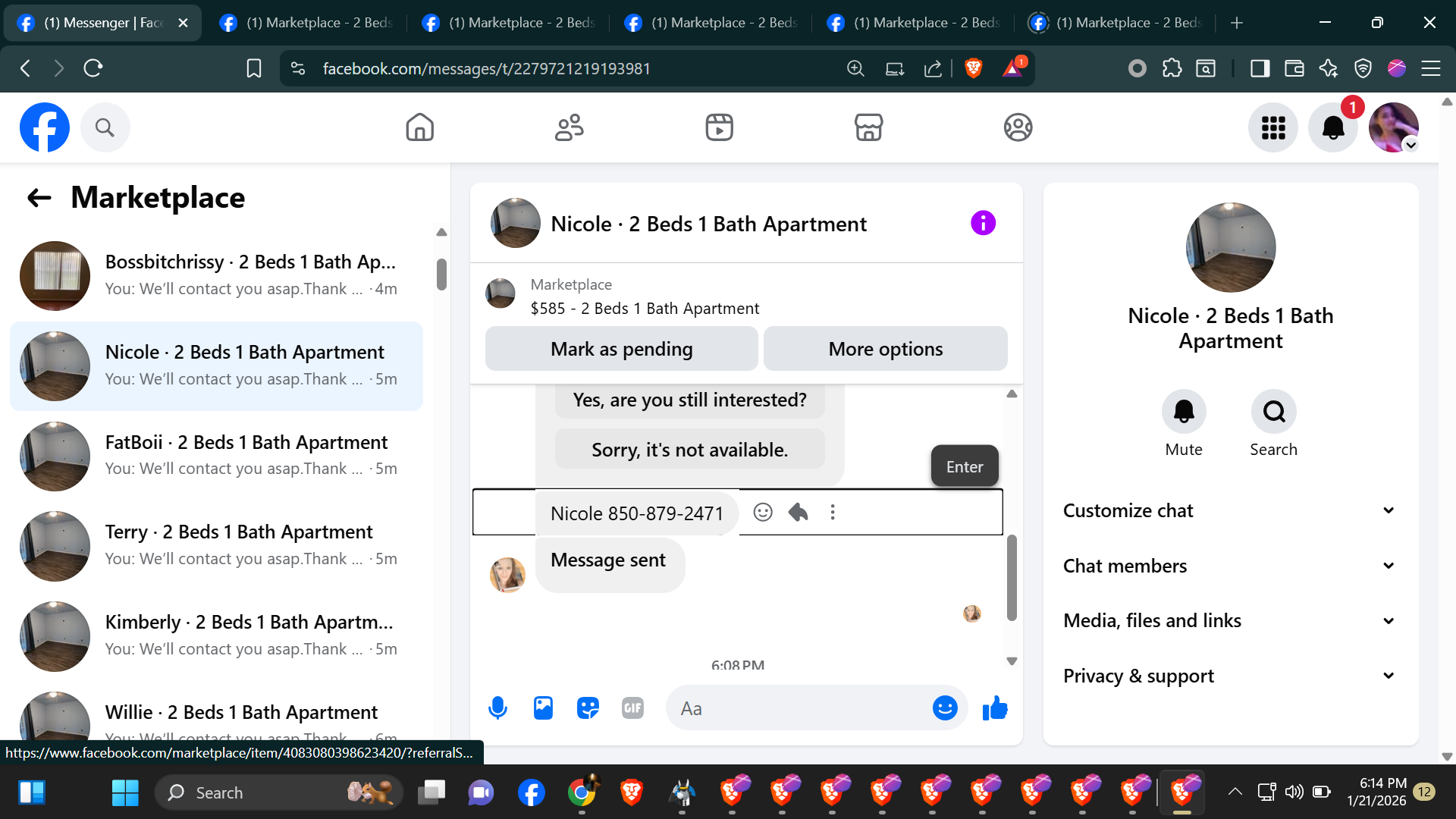Click the Aa message input field
The height and width of the screenshot is (819, 1456).
click(796, 708)
